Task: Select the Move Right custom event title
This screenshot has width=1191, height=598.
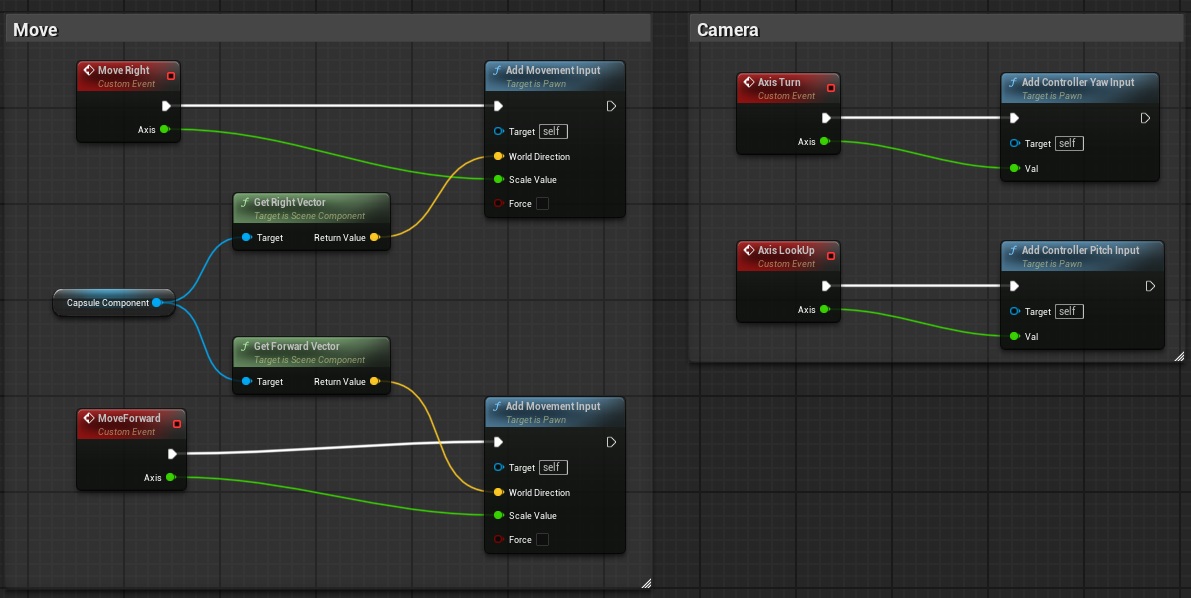Action: coord(123,70)
